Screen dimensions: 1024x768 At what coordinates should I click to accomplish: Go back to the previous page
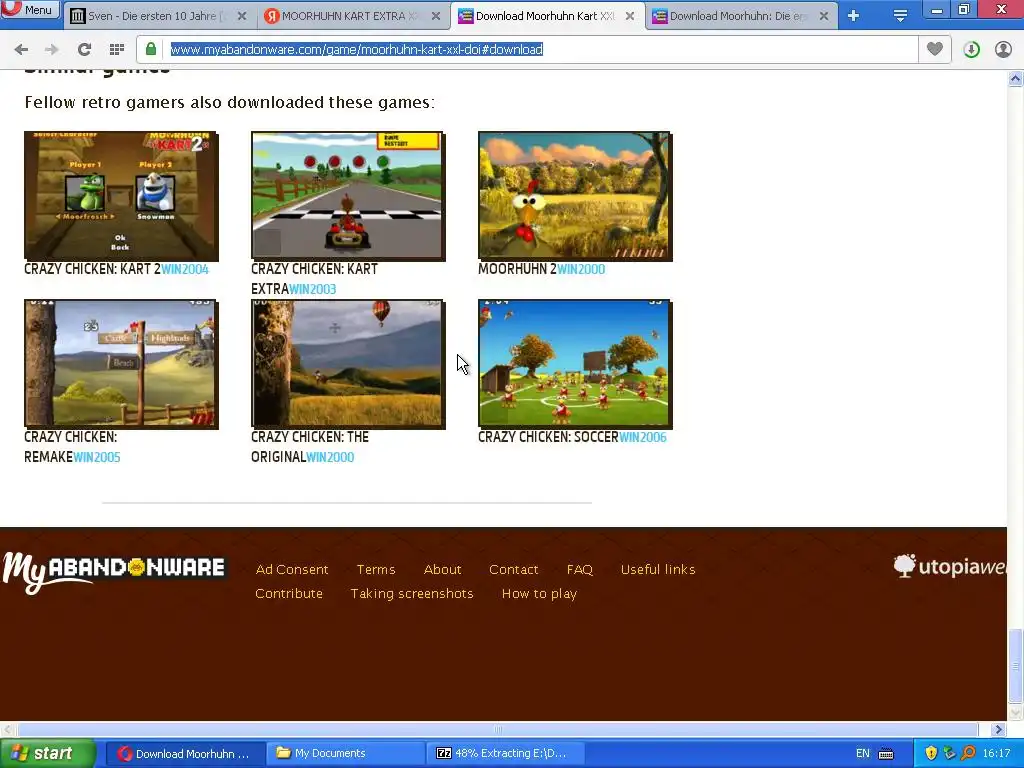(x=21, y=50)
